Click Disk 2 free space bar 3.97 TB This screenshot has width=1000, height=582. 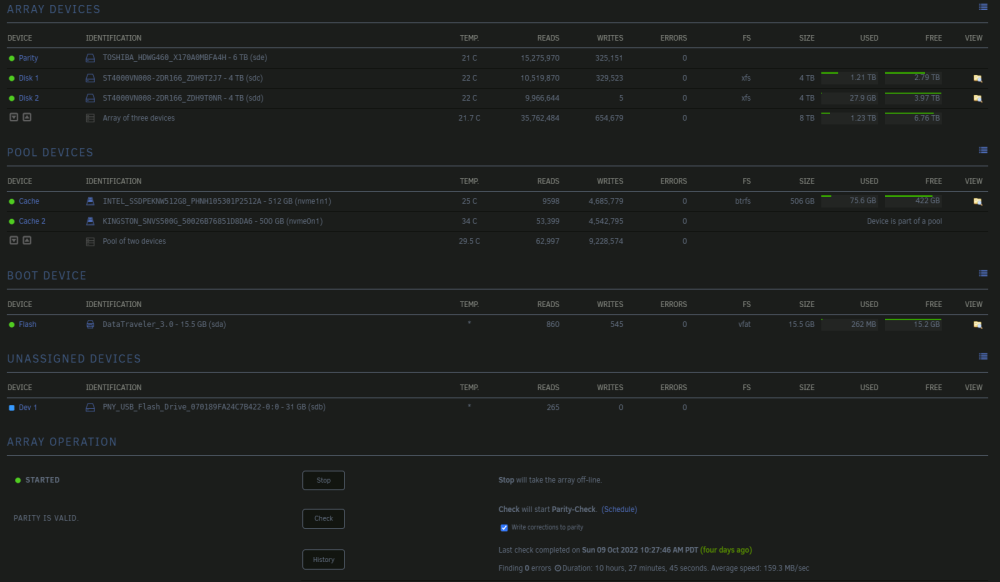click(x=913, y=98)
